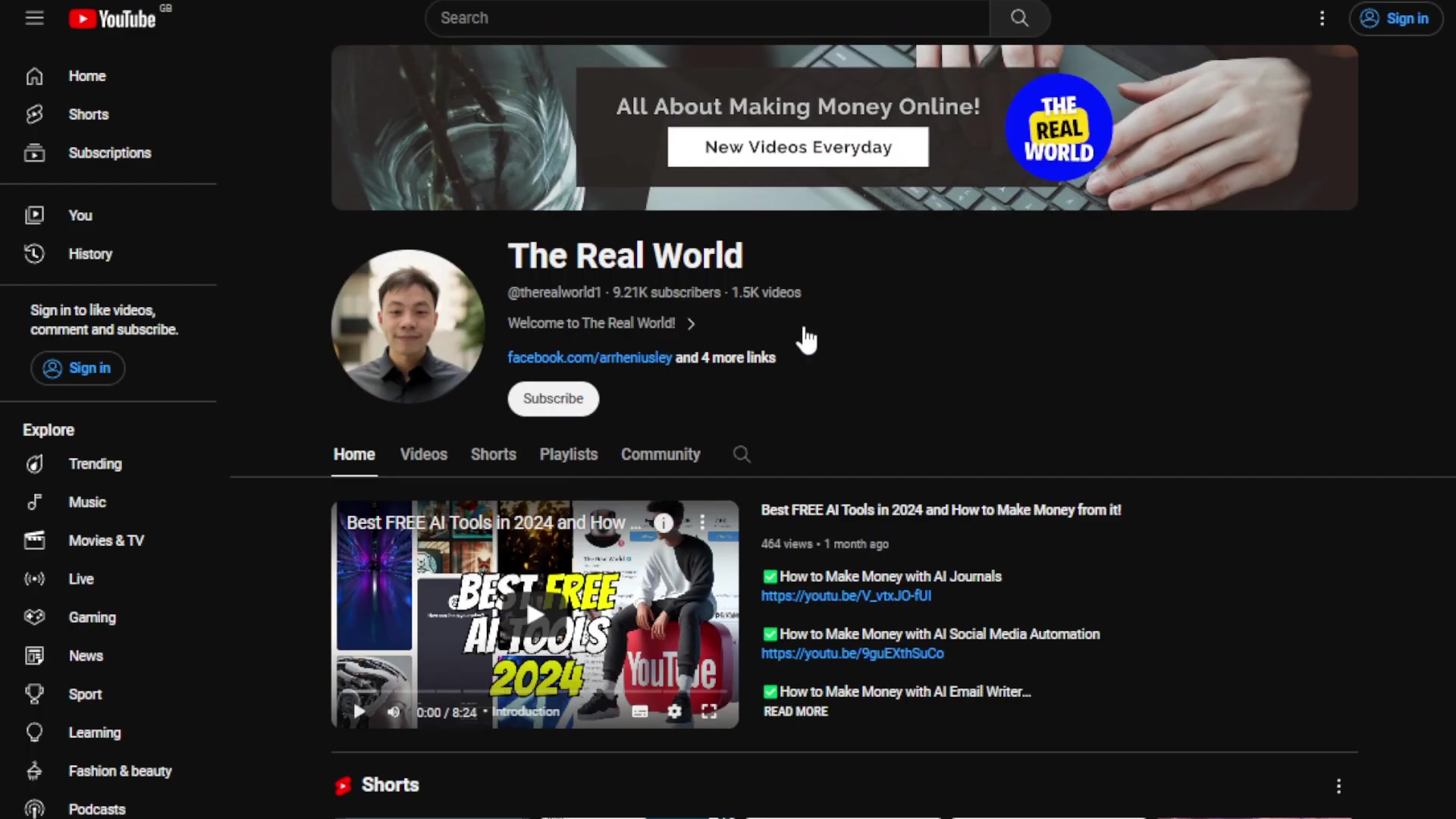Click the '@therealworld1' handle text
Image resolution: width=1456 pixels, height=819 pixels.
(554, 293)
